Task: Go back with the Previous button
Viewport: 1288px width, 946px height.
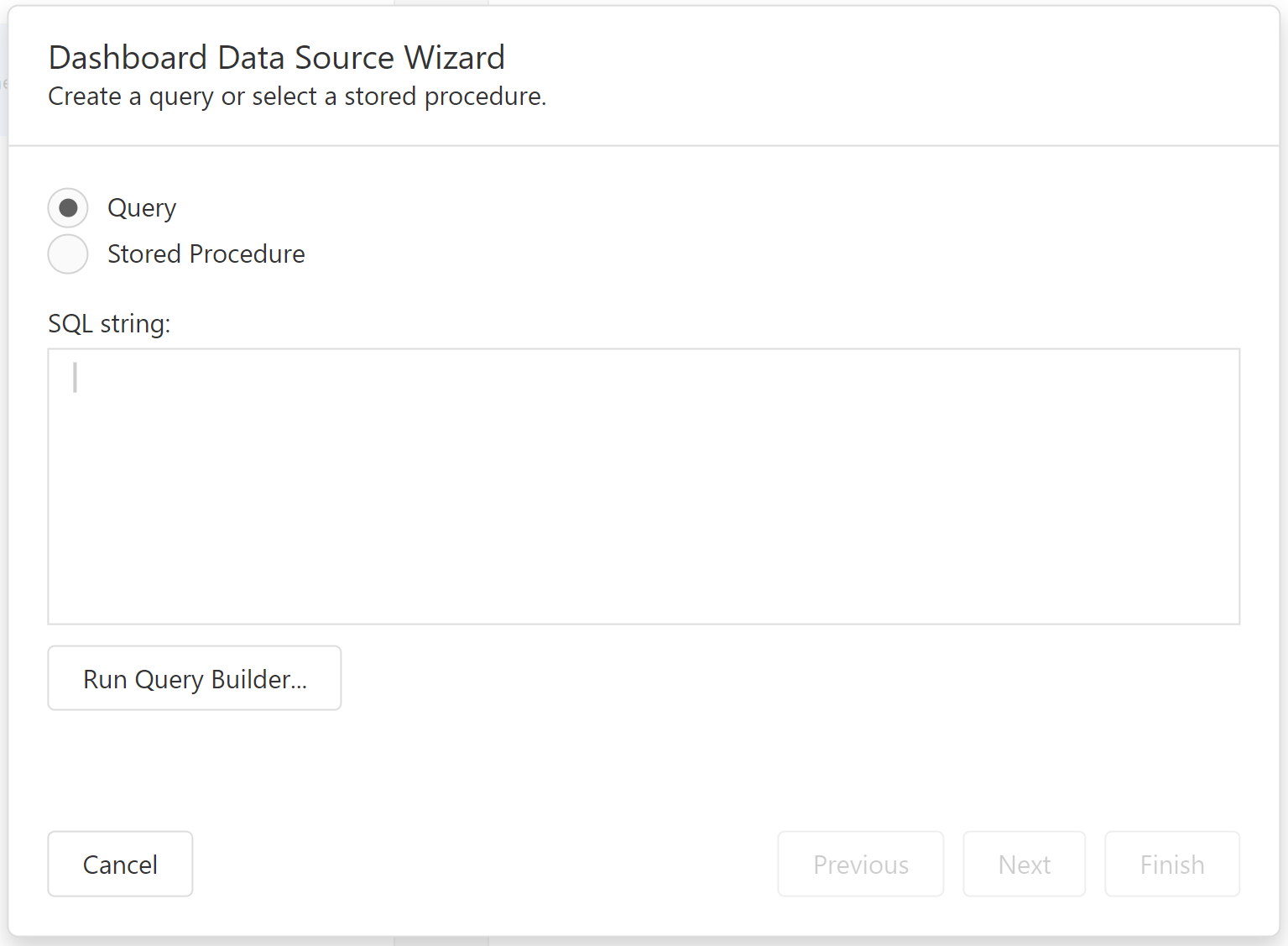Action: (x=860, y=864)
